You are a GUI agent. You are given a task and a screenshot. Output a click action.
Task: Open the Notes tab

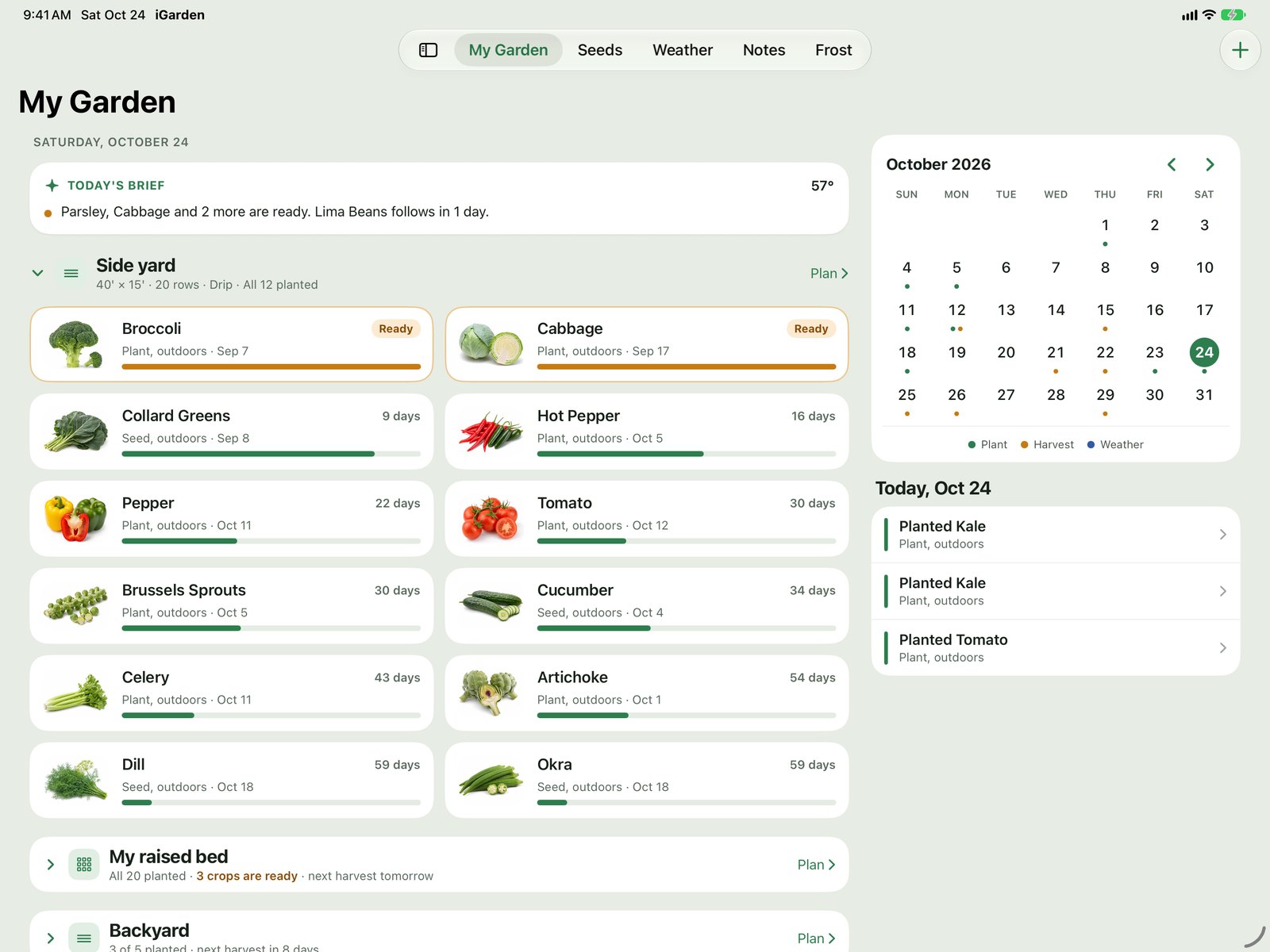coord(764,50)
